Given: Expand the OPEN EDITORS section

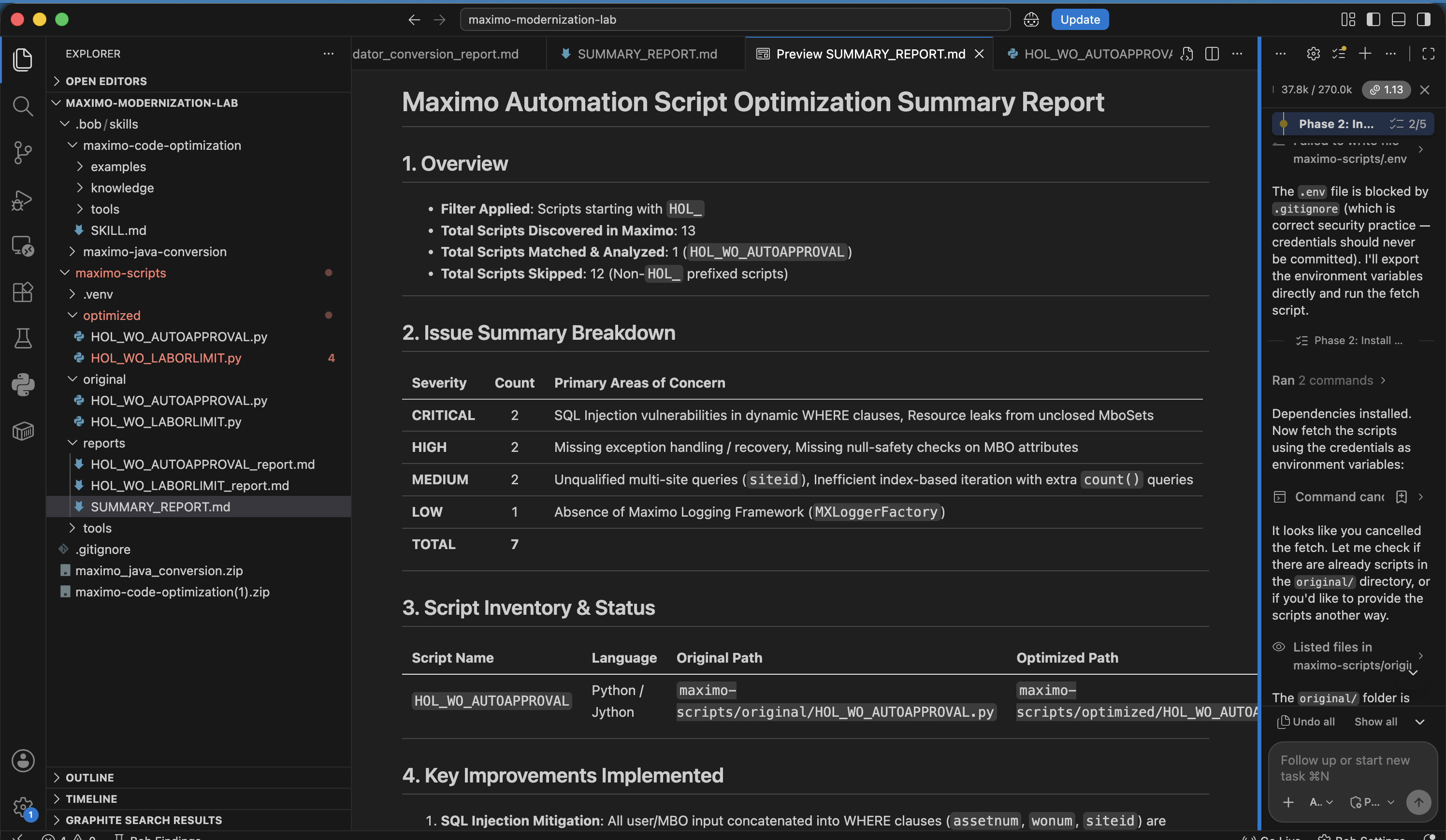Looking at the screenshot, I should coord(199,81).
